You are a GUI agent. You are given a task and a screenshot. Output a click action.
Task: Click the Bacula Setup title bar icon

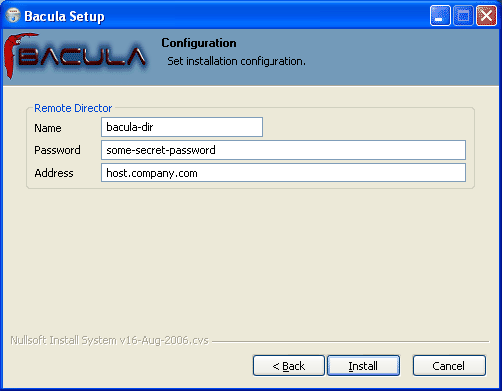tap(13, 16)
